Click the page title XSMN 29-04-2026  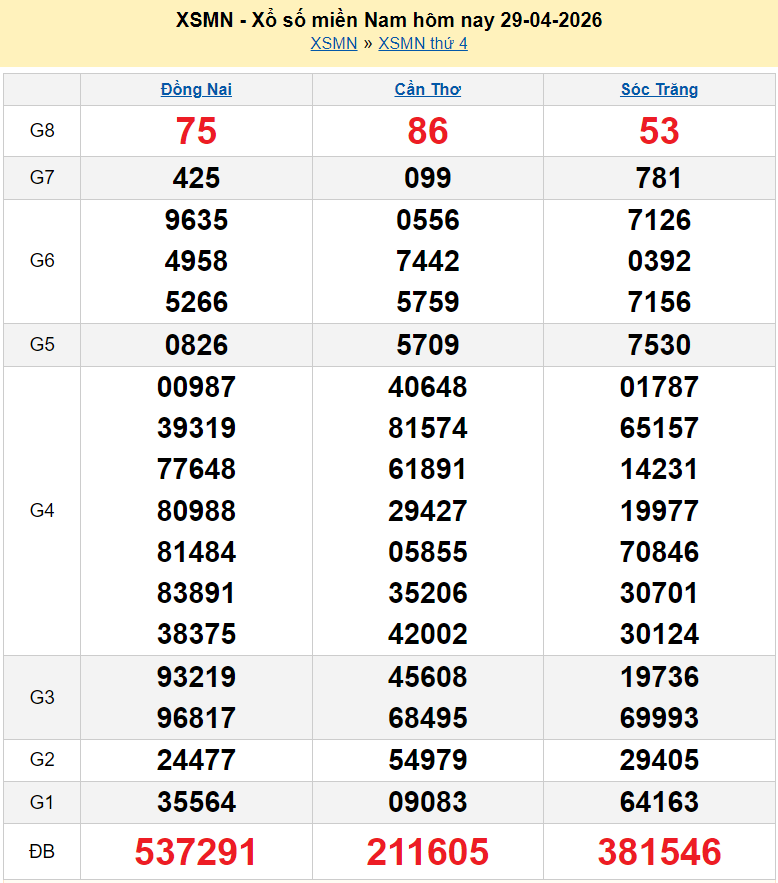click(388, 20)
